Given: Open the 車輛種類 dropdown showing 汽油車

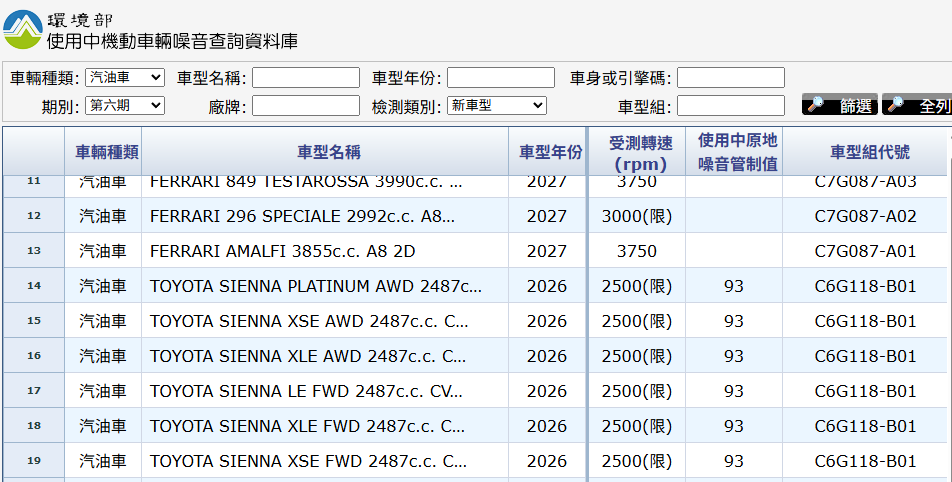Looking at the screenshot, I should [x=124, y=77].
